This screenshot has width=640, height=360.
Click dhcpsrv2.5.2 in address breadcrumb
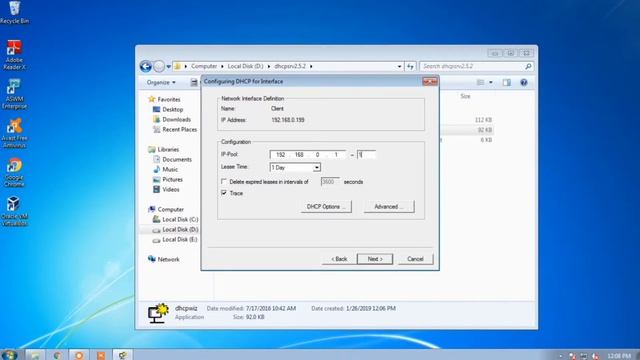pos(290,66)
